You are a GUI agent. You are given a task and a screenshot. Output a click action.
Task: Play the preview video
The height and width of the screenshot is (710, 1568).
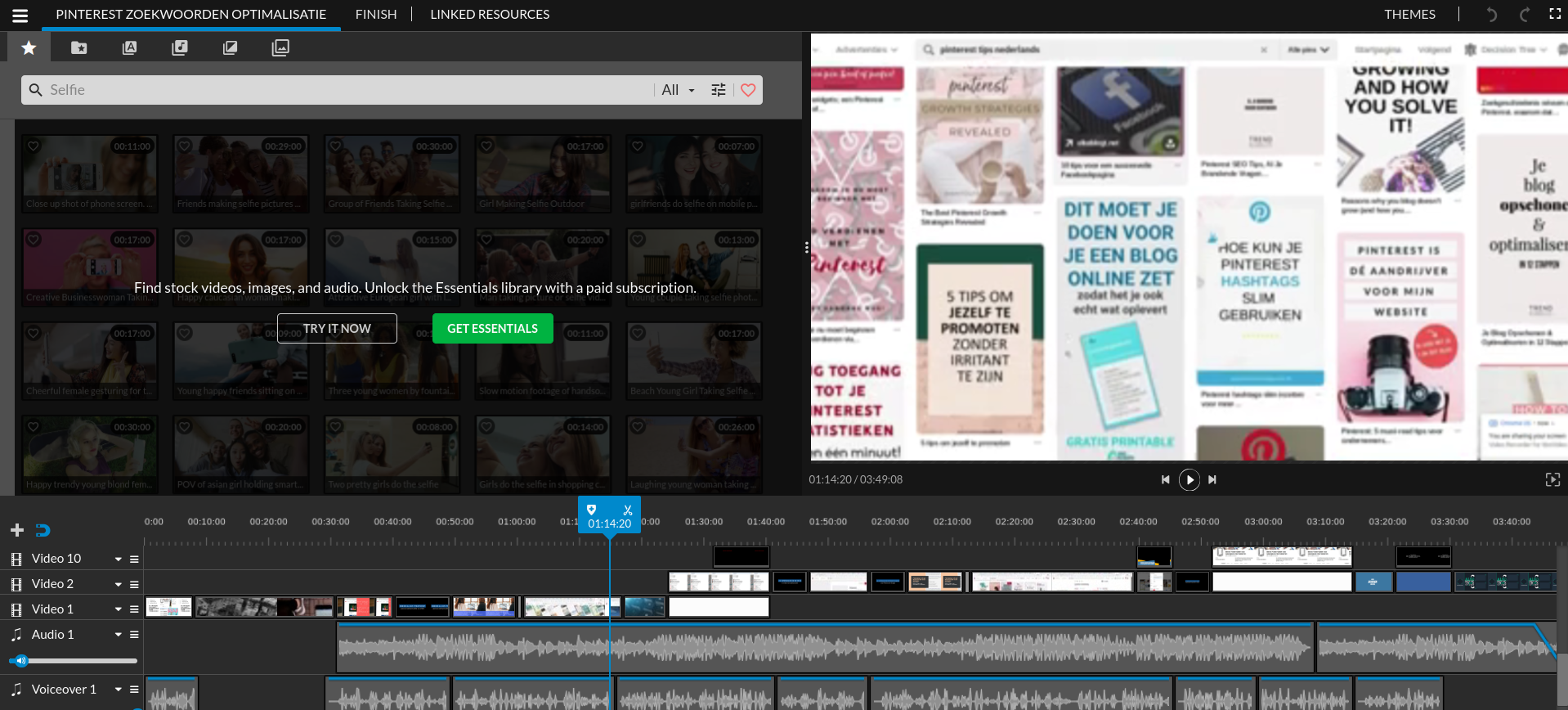pos(1189,479)
